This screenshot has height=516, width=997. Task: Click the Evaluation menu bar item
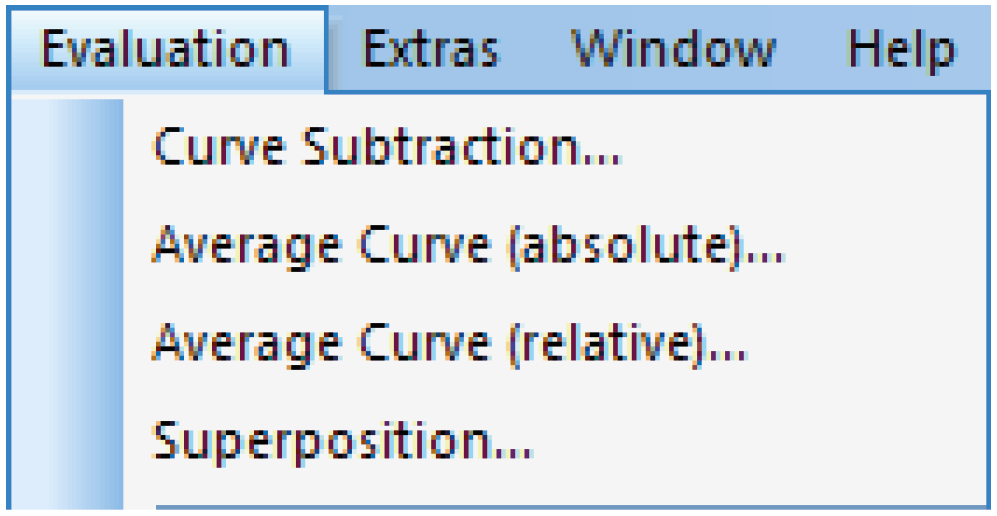(167, 49)
